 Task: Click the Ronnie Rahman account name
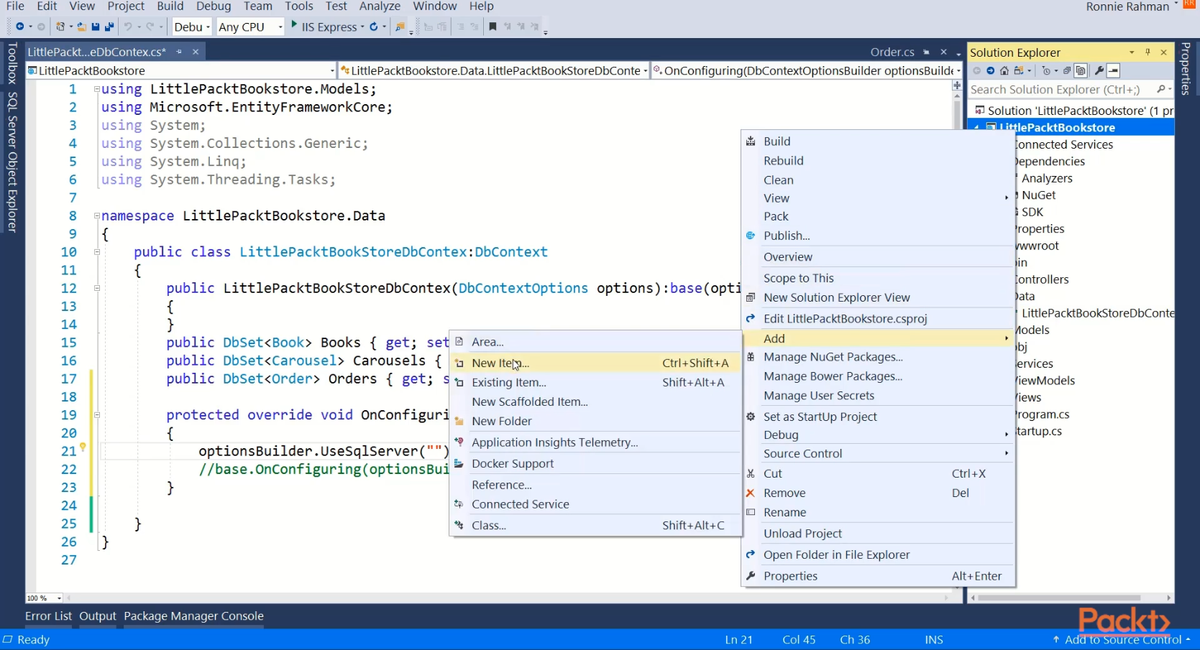tap(1126, 7)
